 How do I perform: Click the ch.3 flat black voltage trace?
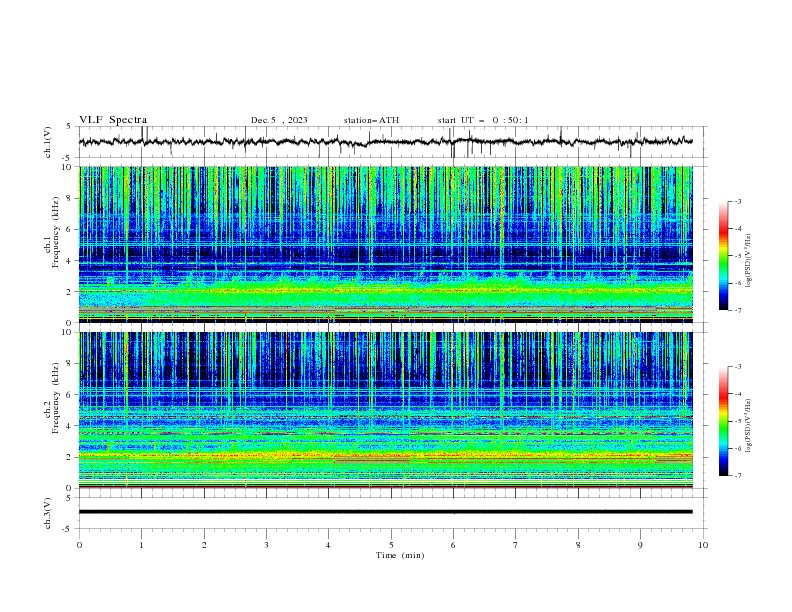[385, 512]
